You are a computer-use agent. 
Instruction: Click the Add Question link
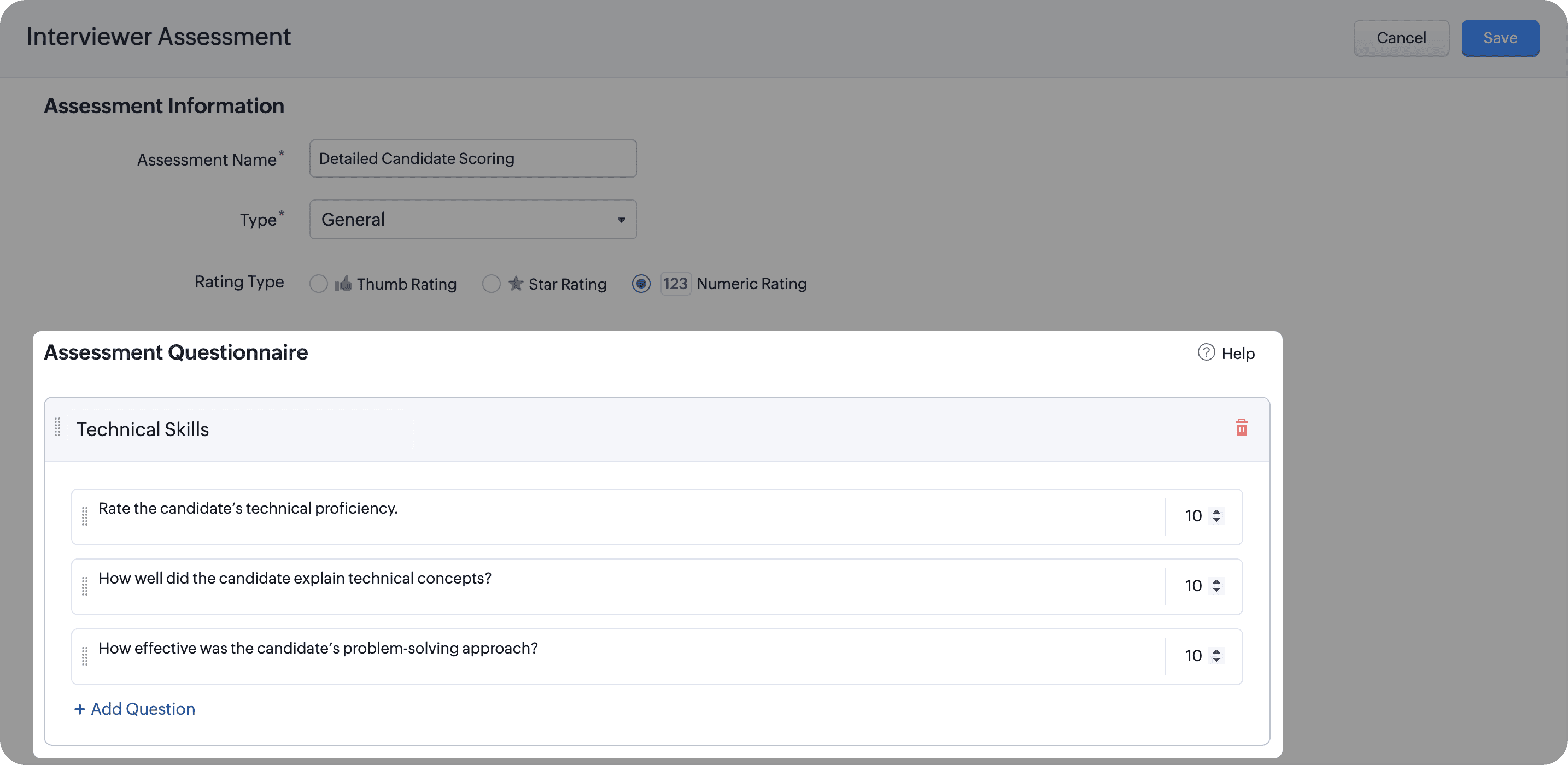134,709
